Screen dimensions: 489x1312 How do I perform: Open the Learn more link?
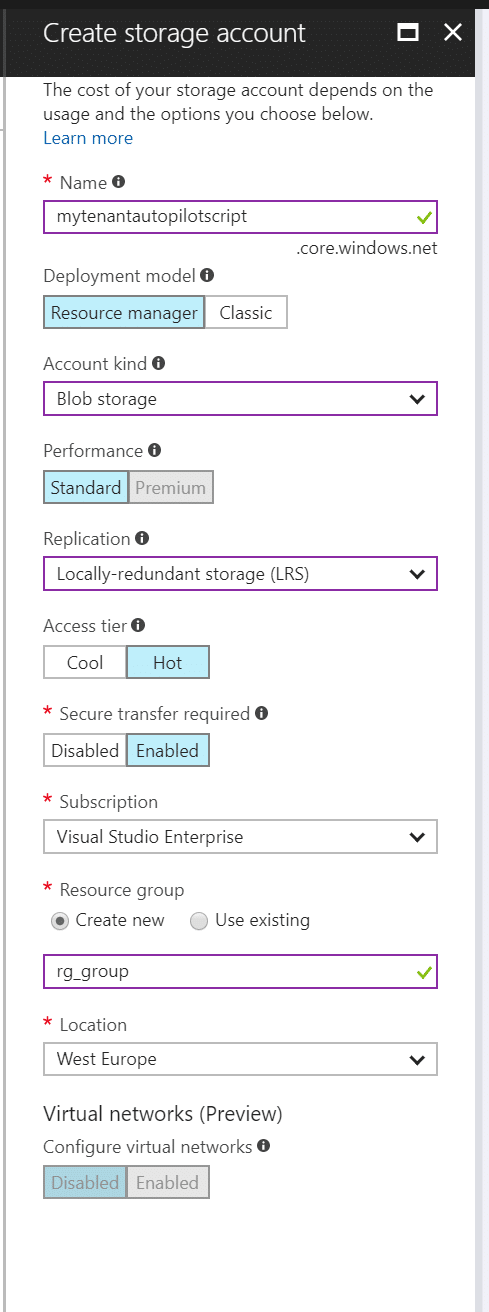(x=88, y=138)
